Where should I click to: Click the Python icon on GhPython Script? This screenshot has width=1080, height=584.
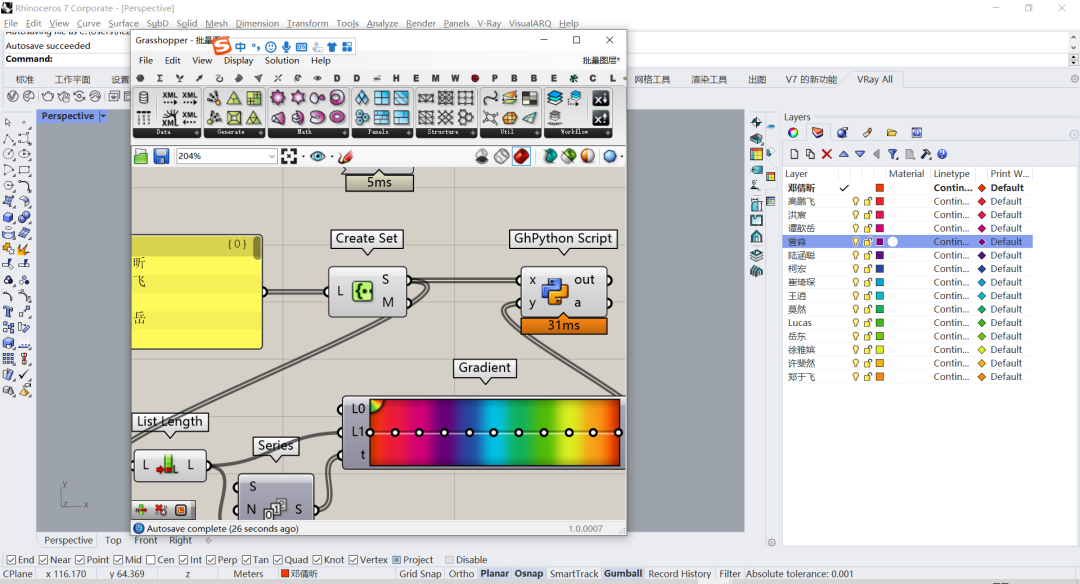555,291
